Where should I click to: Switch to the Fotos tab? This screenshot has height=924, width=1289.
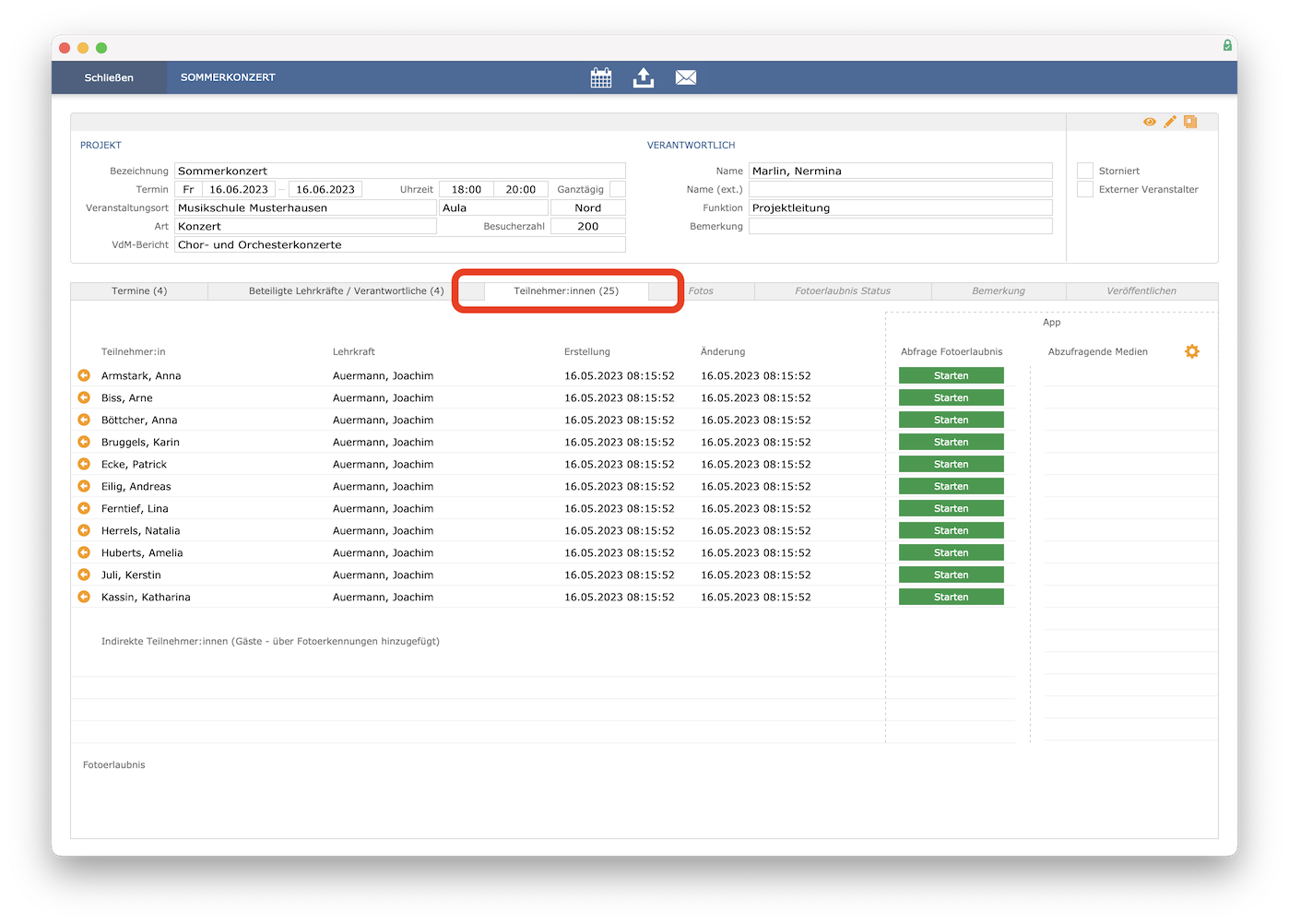(701, 290)
